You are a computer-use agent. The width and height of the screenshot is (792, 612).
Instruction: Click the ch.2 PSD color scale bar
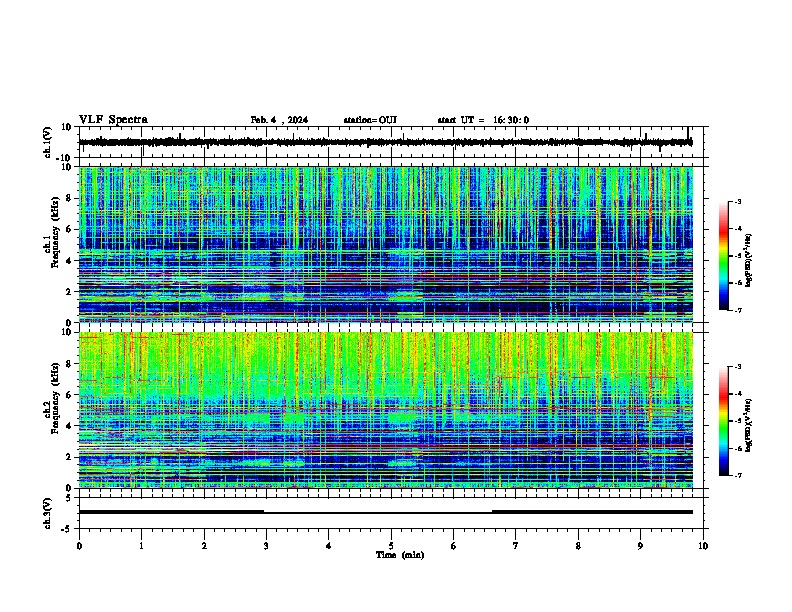coord(723,421)
